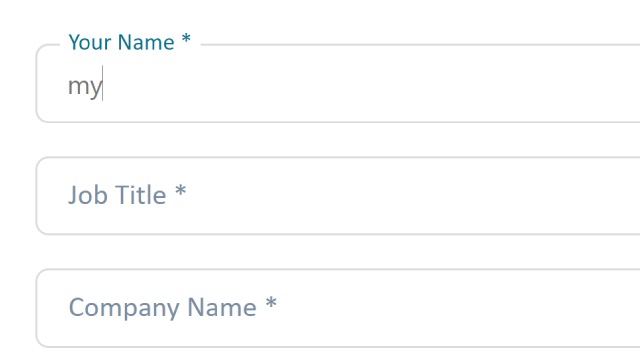Image resolution: width=640 pixels, height=360 pixels.
Task: Click the word "Company" in the third field
Action: (x=124, y=308)
